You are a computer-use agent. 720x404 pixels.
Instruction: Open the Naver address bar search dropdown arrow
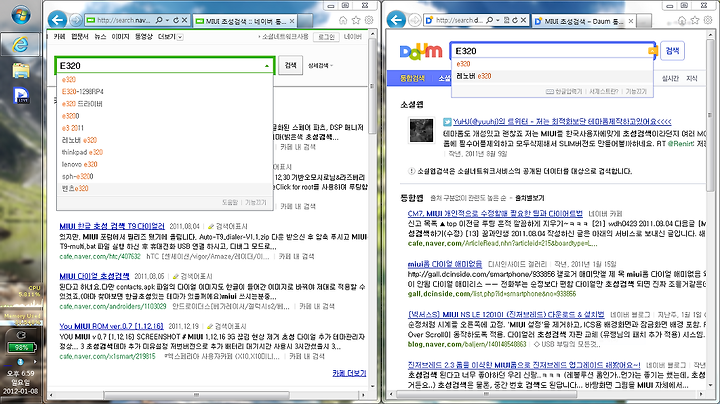click(x=167, y=20)
